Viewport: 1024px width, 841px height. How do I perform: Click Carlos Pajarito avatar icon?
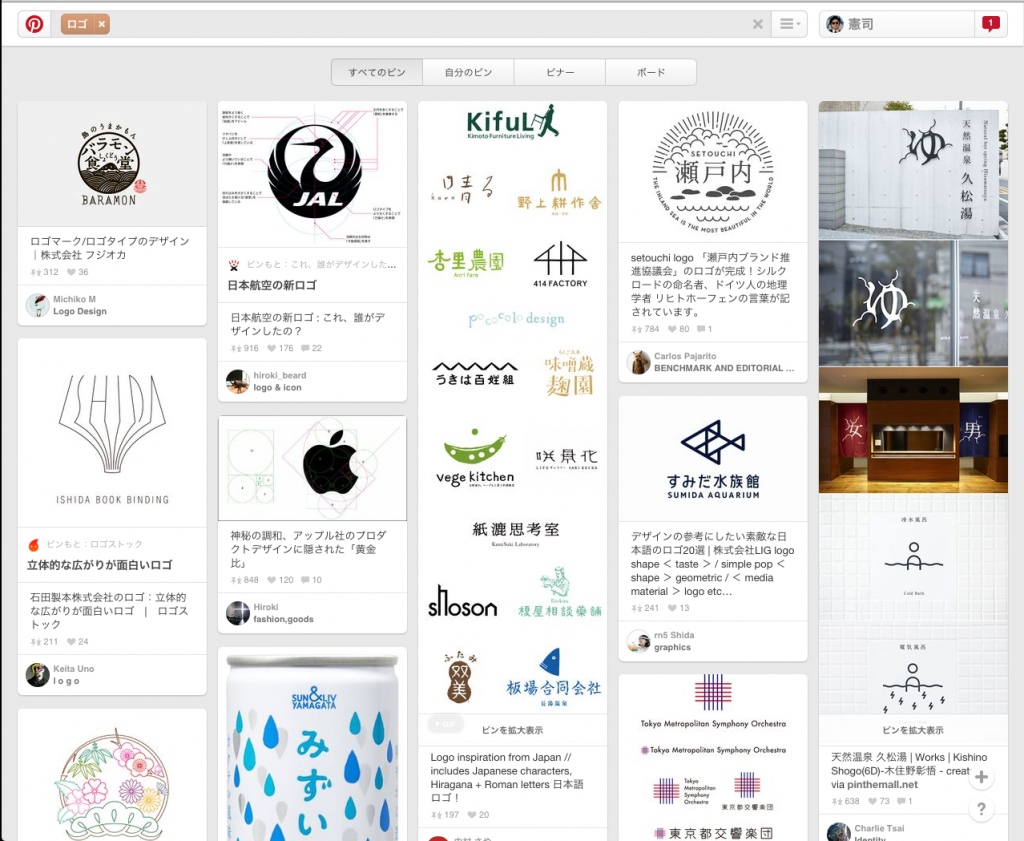pos(638,362)
